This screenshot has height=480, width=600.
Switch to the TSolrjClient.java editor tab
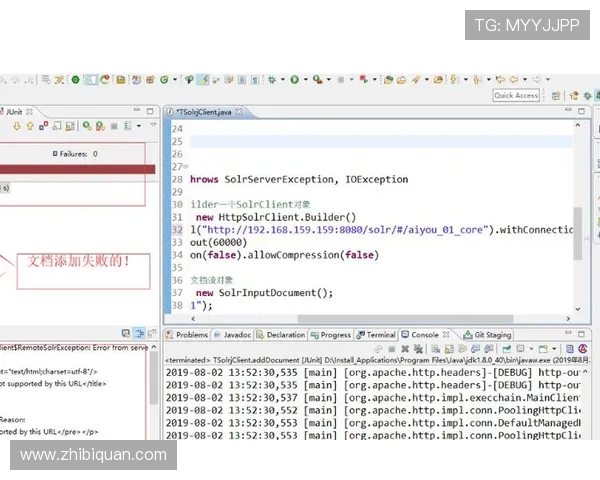215,113
